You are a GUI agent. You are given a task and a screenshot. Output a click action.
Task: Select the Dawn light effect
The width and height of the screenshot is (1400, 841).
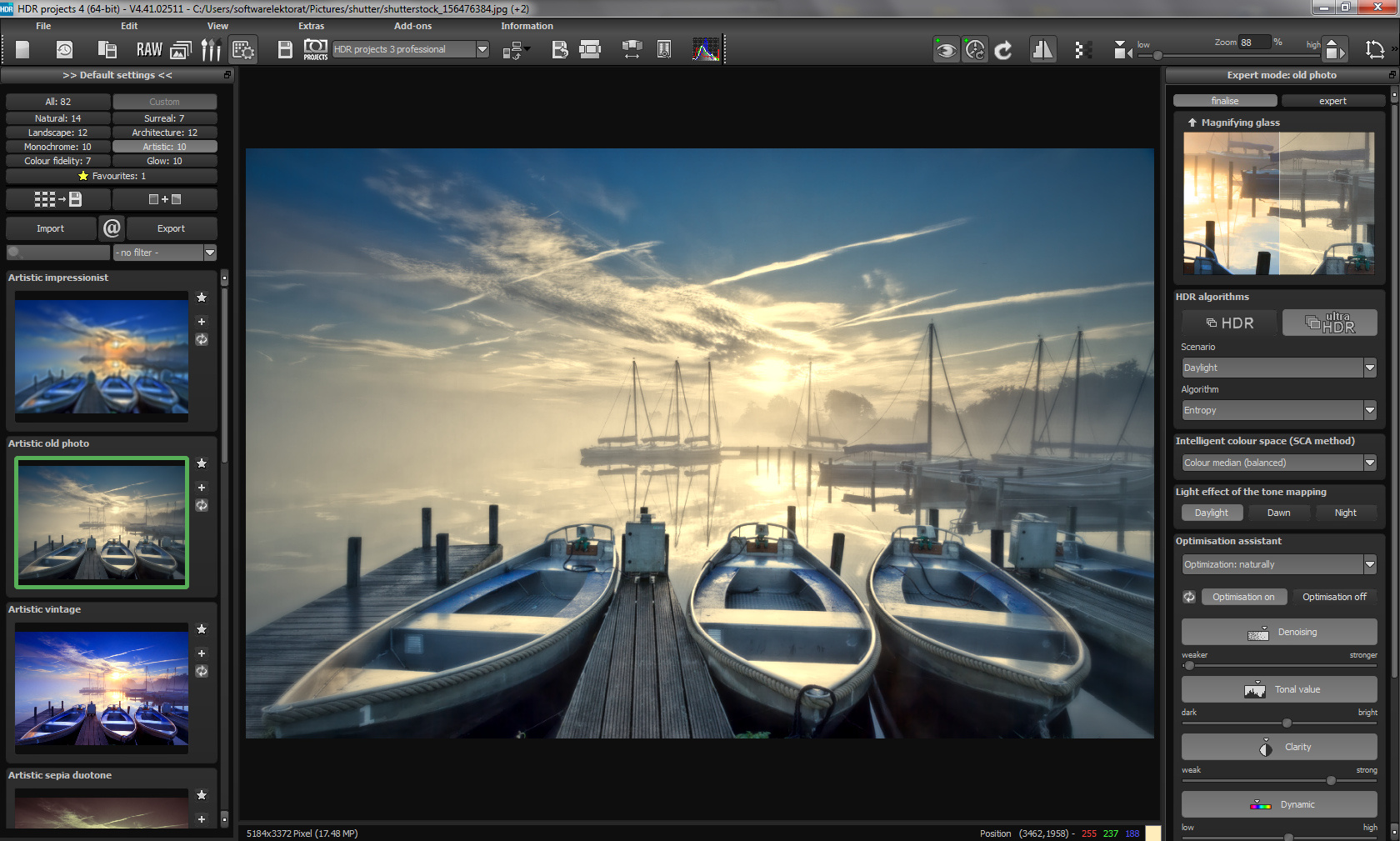(1279, 513)
